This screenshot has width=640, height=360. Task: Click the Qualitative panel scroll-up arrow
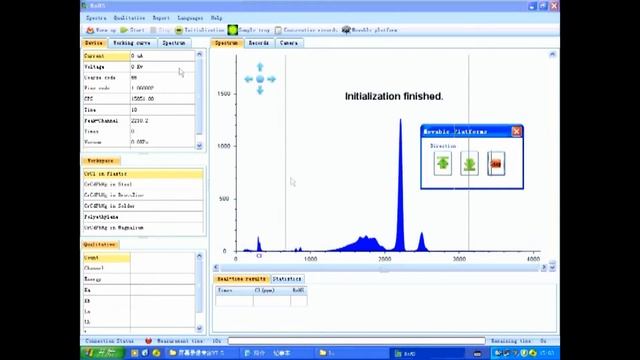(199, 256)
